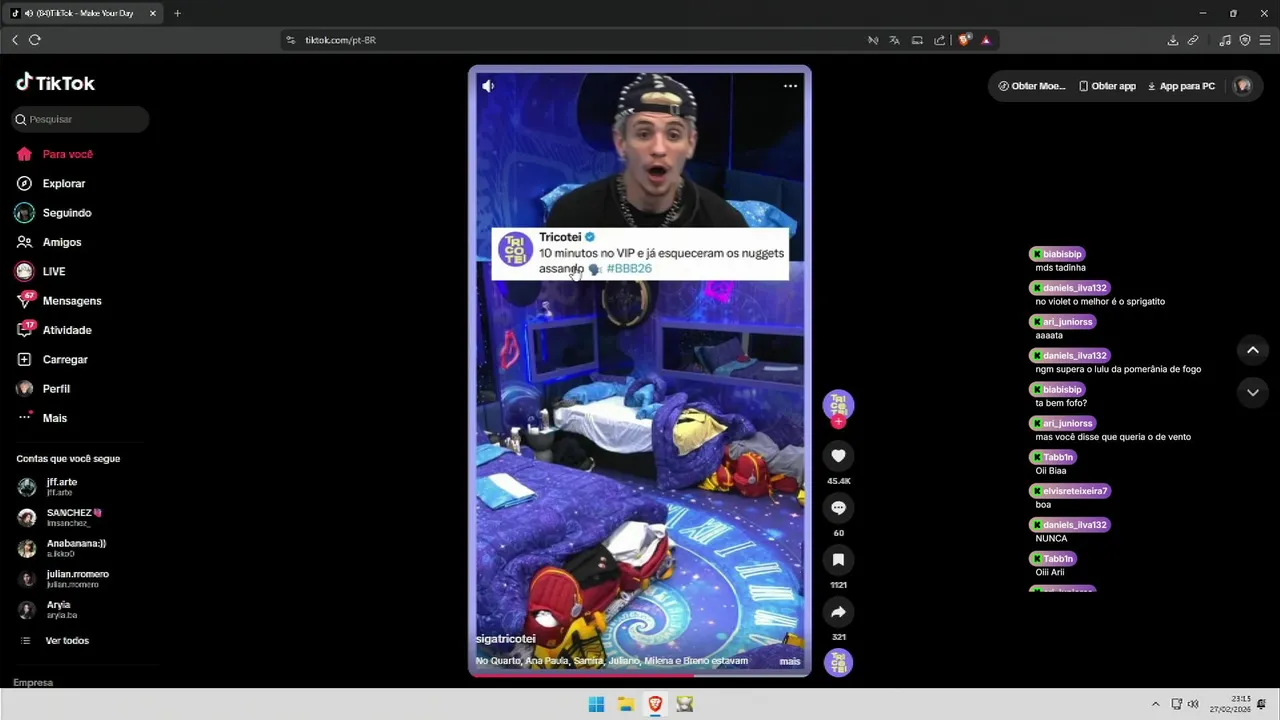Viewport: 1280px width, 720px height.
Task: Go to the previous video with up chevron
Action: click(x=1253, y=350)
